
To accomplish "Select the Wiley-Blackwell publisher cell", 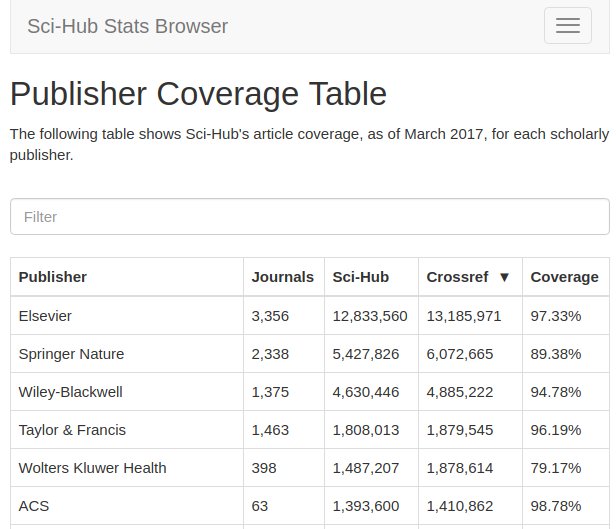I will point(127,392).
